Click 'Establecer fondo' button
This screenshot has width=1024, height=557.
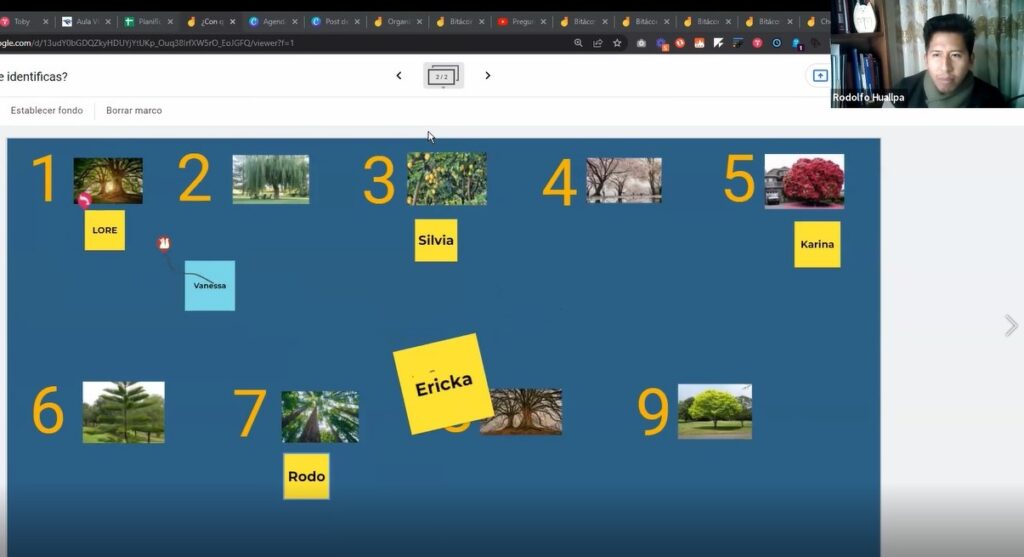tap(47, 111)
